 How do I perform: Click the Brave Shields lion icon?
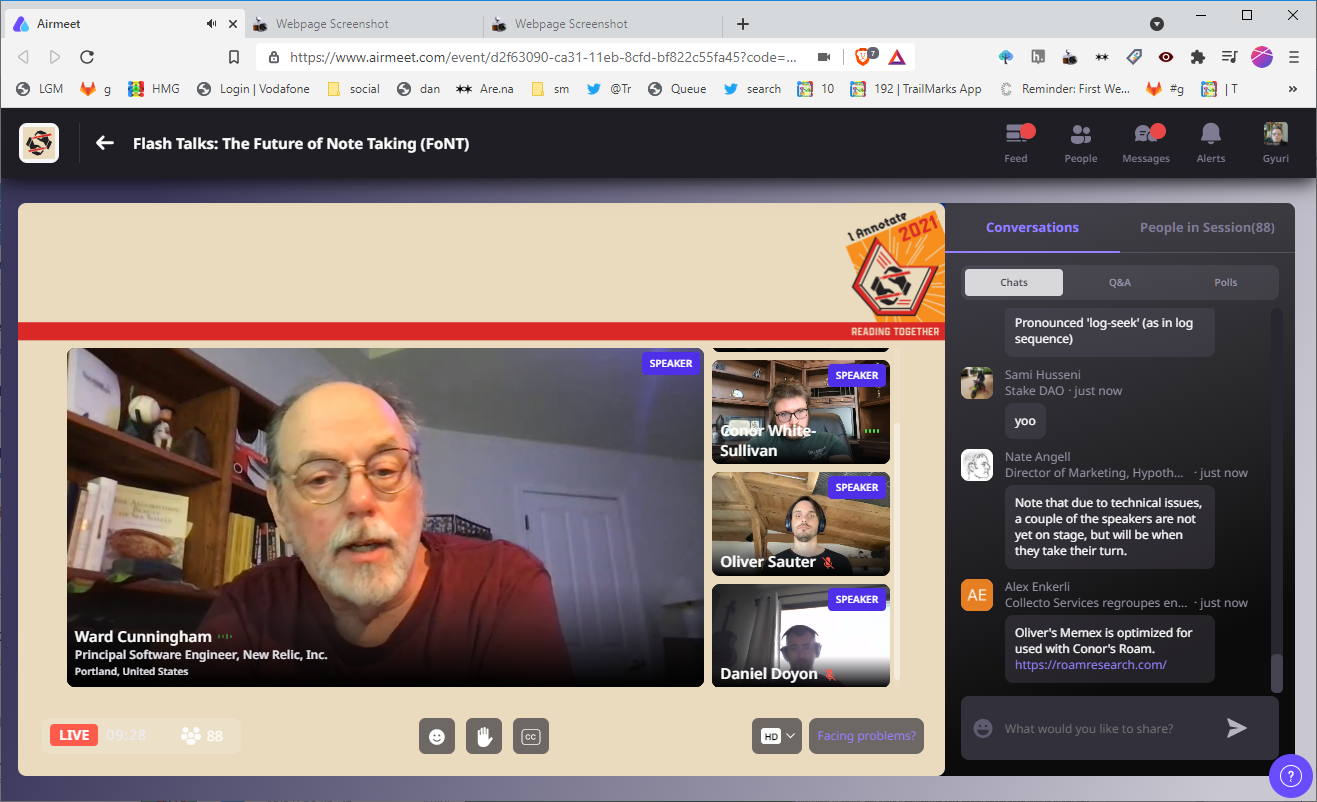tap(864, 57)
